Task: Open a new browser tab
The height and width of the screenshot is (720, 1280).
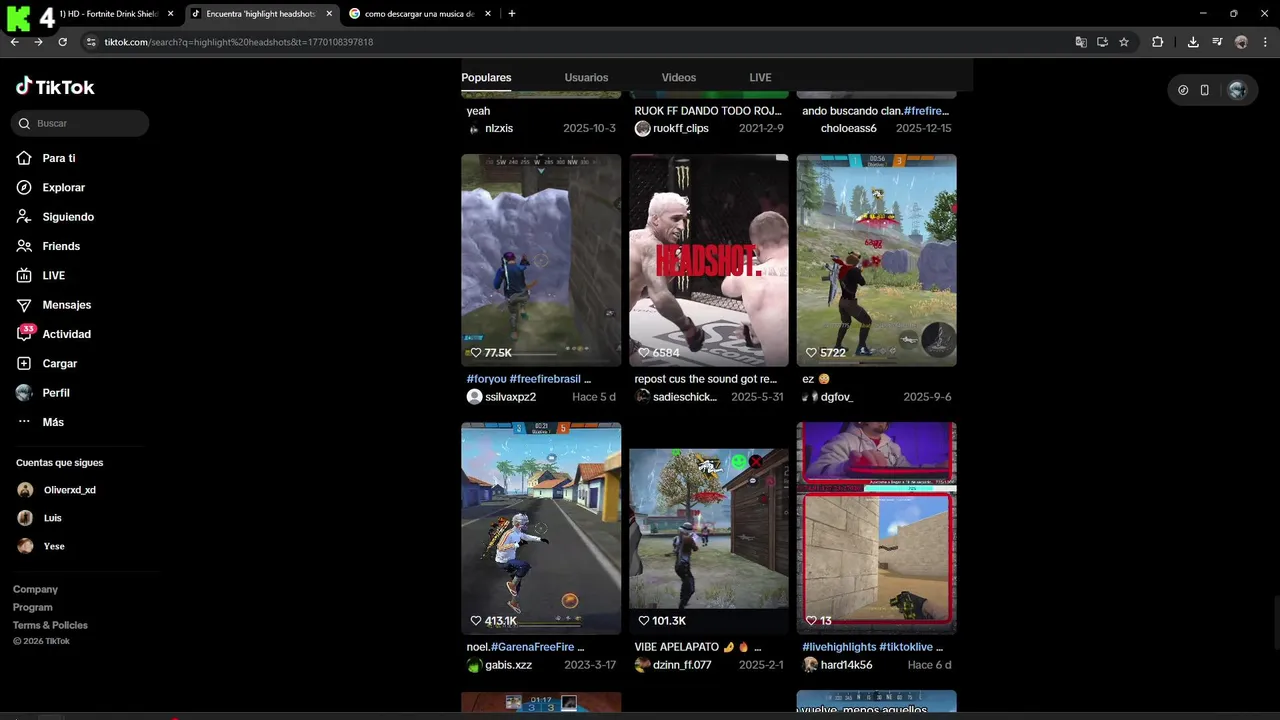Action: pyautogui.click(x=512, y=14)
